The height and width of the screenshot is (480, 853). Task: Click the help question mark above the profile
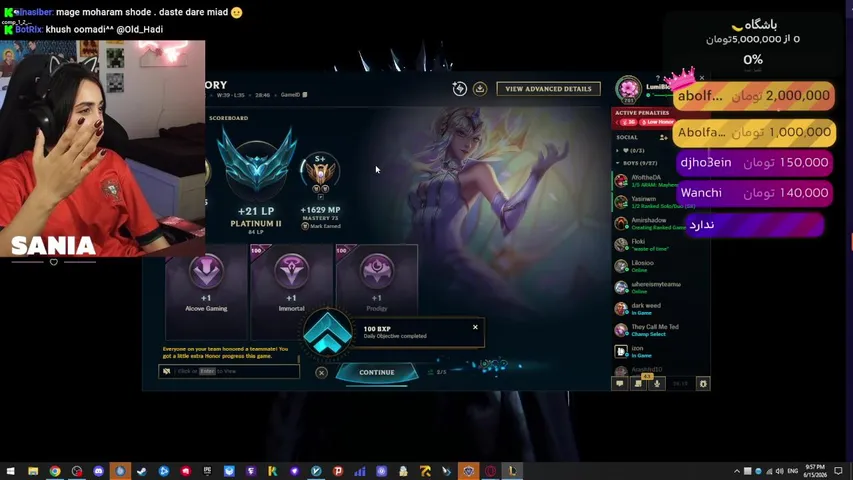tap(658, 78)
